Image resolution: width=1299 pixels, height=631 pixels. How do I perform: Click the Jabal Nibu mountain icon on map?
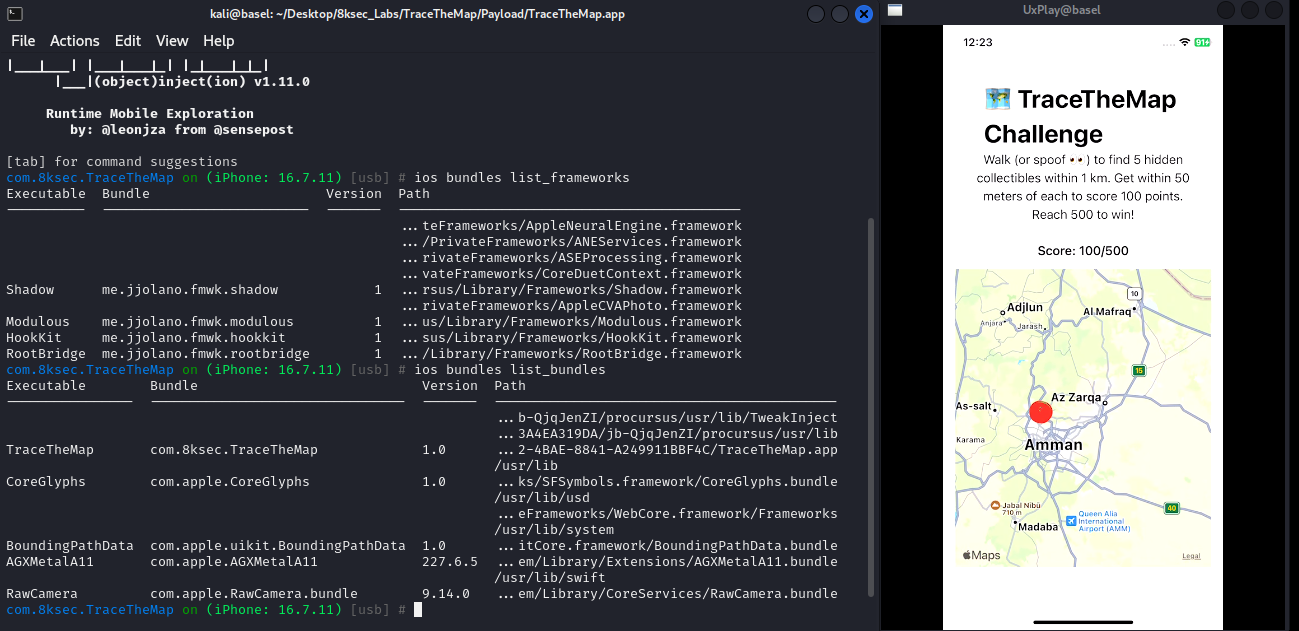click(994, 504)
